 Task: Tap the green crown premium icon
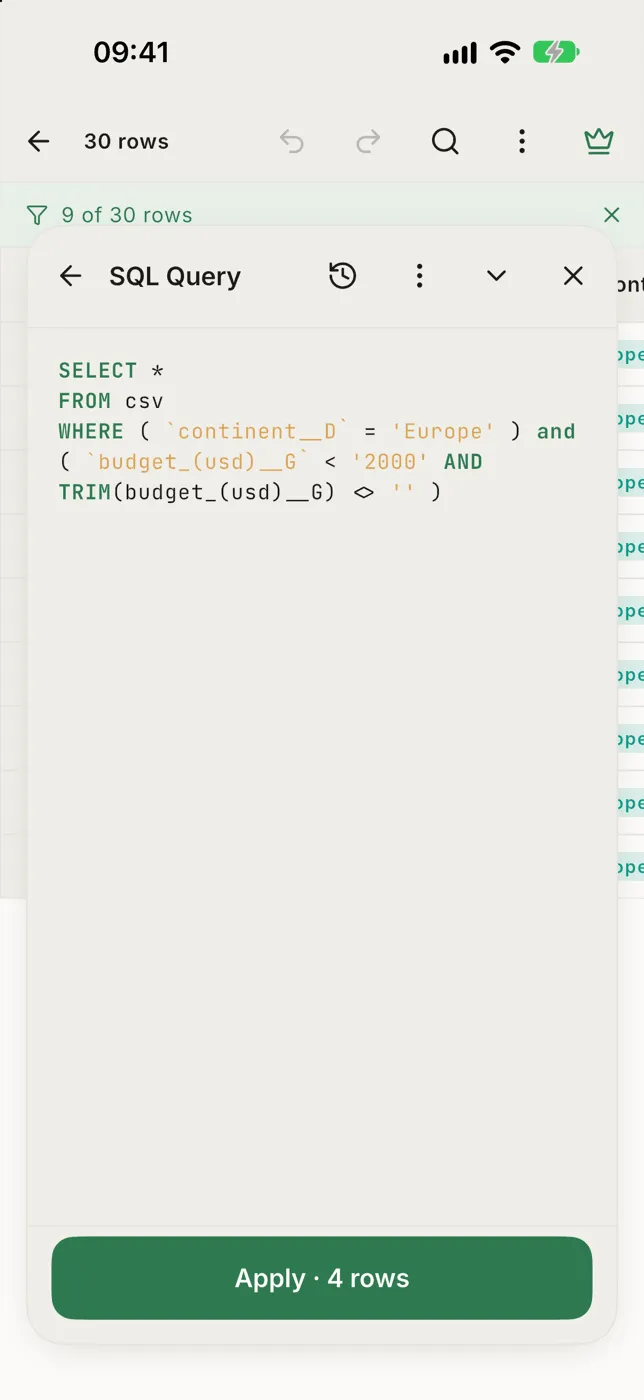[598, 142]
